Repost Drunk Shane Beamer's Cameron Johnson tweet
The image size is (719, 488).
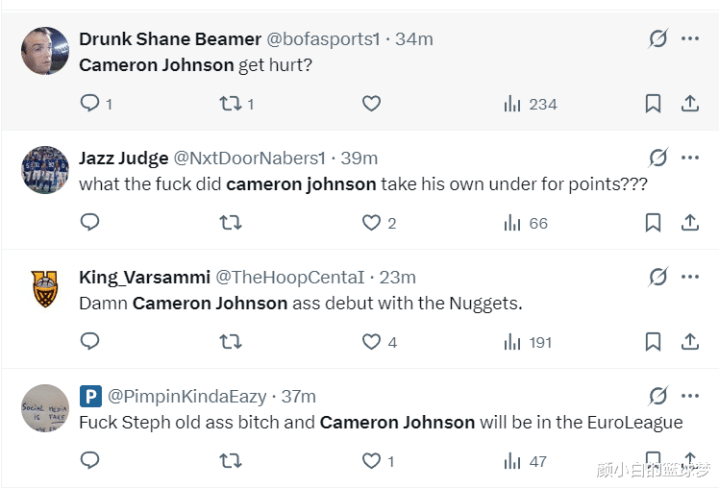[x=230, y=103]
